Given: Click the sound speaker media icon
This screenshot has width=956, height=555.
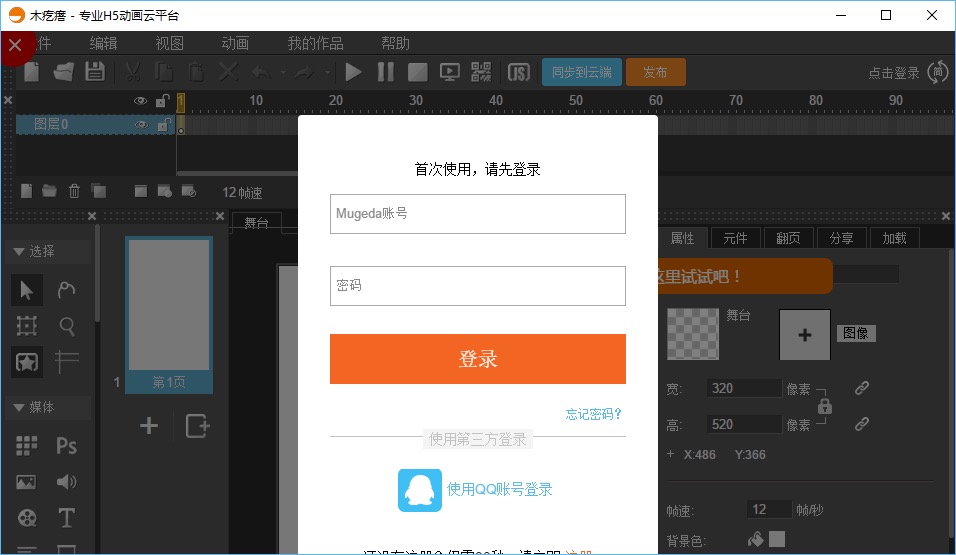Looking at the screenshot, I should 67,482.
